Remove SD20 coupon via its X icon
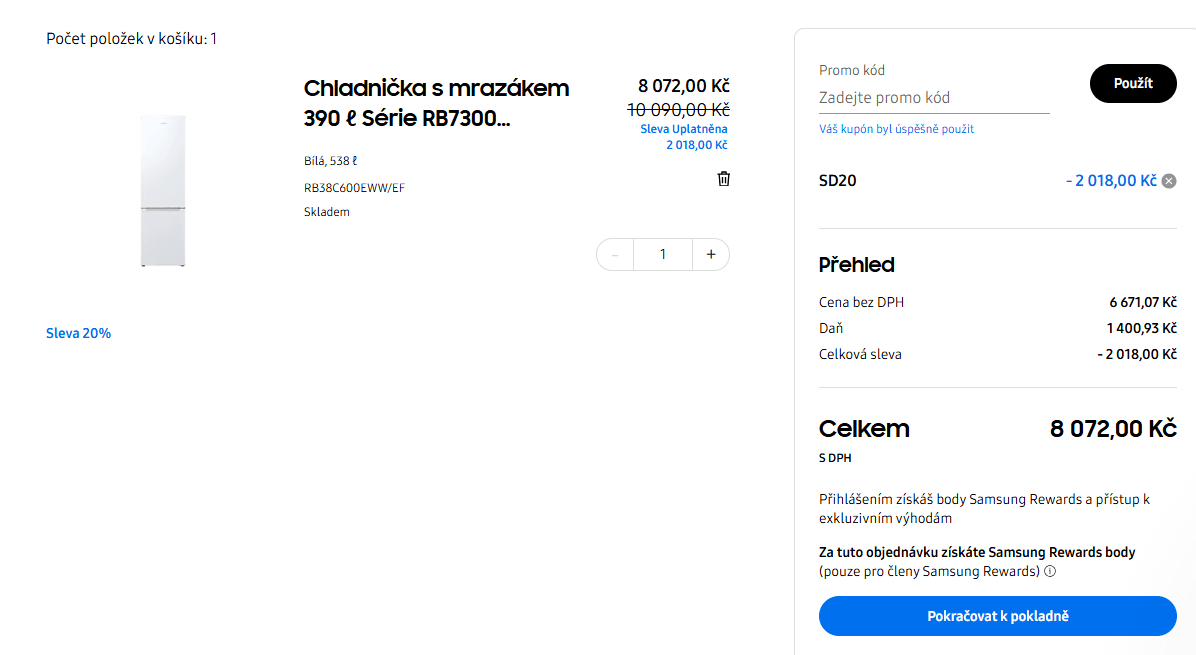 (x=1168, y=180)
